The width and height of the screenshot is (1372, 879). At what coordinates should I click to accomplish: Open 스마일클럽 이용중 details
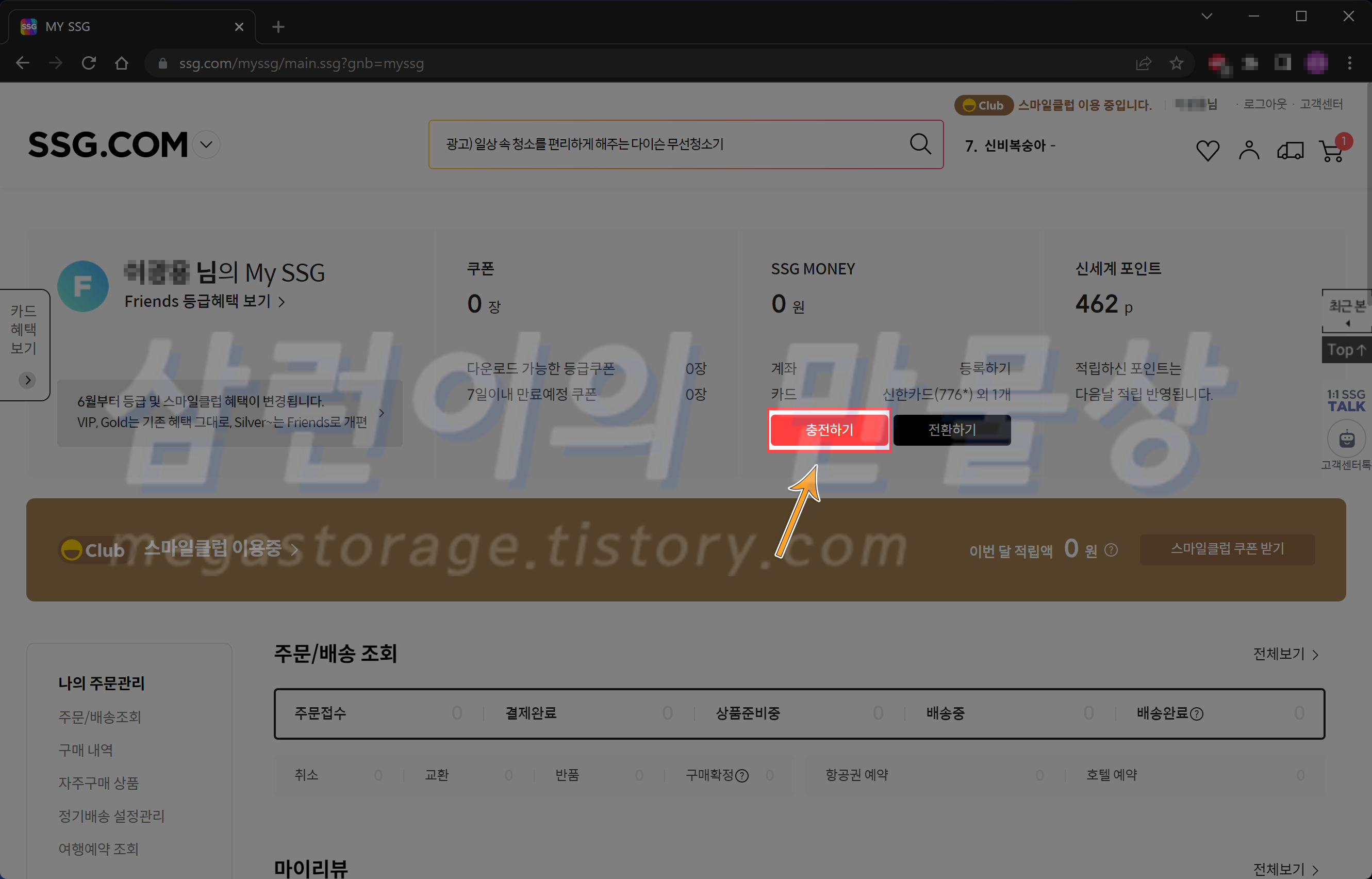221,549
